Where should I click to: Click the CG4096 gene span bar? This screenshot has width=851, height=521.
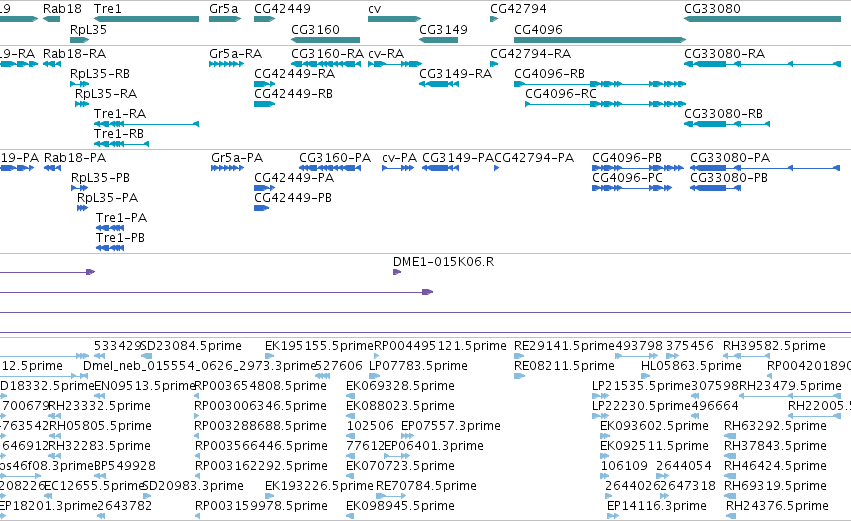pos(600,40)
